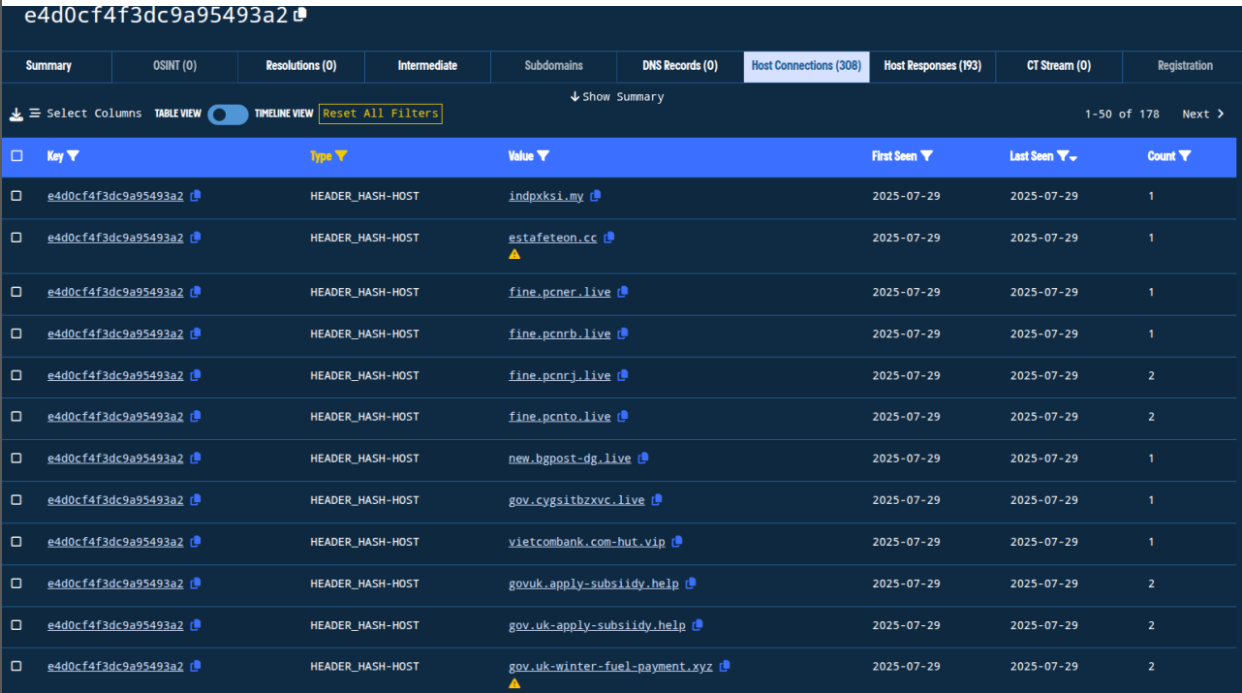Open the Subdomains tab
The height and width of the screenshot is (693, 1242).
click(x=554, y=66)
